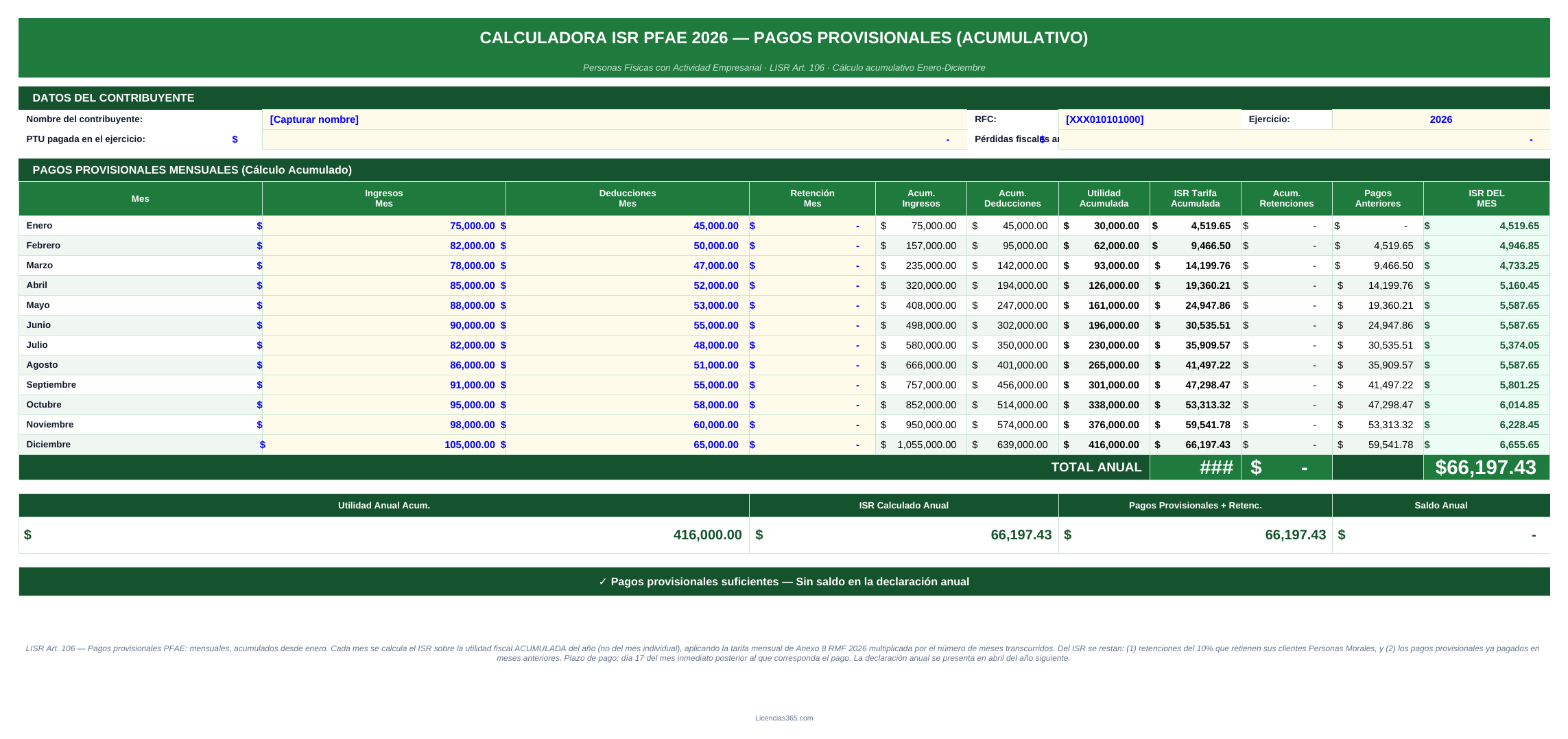Image resolution: width=1568 pixels, height=739 pixels.
Task: Select Abril income cell 85,000.00
Action: pos(384,285)
